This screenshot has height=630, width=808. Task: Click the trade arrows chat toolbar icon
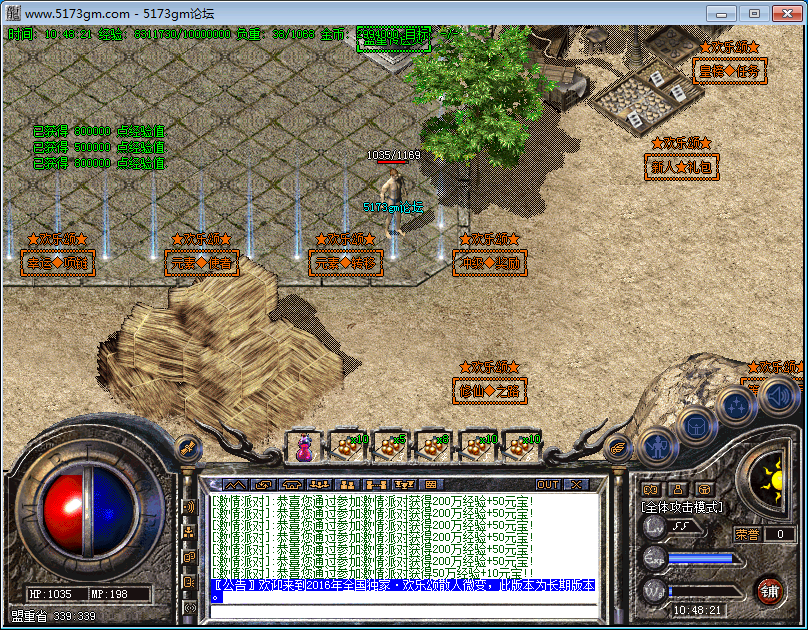[263, 485]
